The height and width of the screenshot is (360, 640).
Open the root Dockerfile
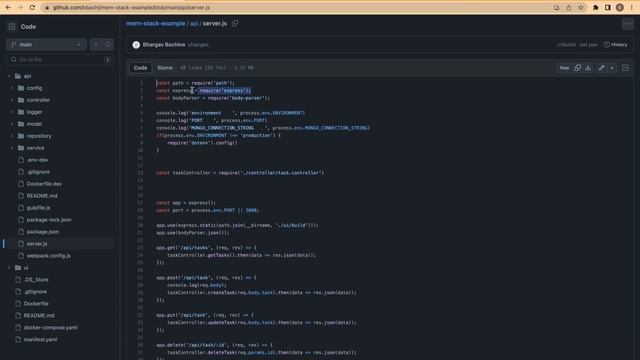(x=36, y=304)
